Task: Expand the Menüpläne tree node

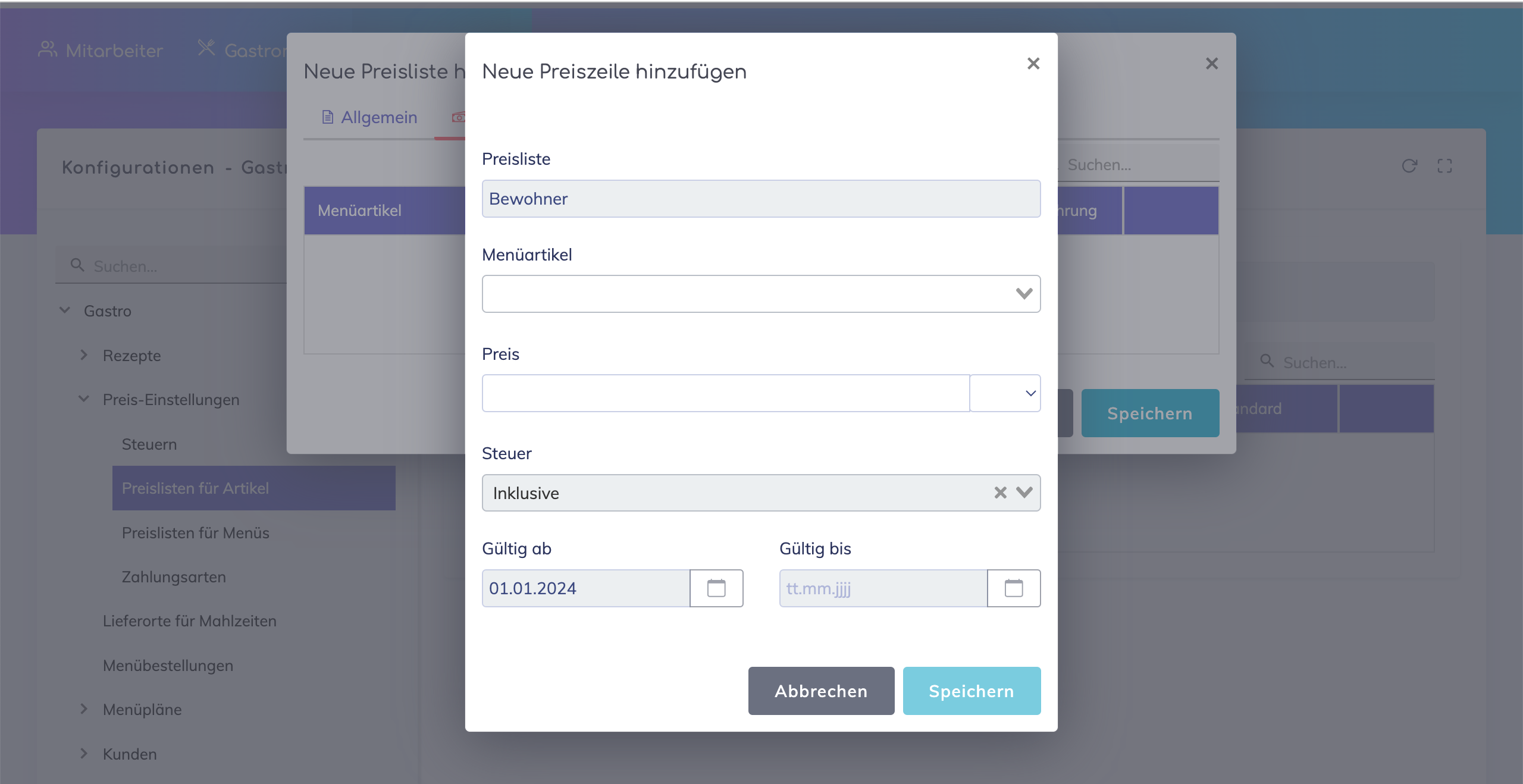Action: [84, 709]
